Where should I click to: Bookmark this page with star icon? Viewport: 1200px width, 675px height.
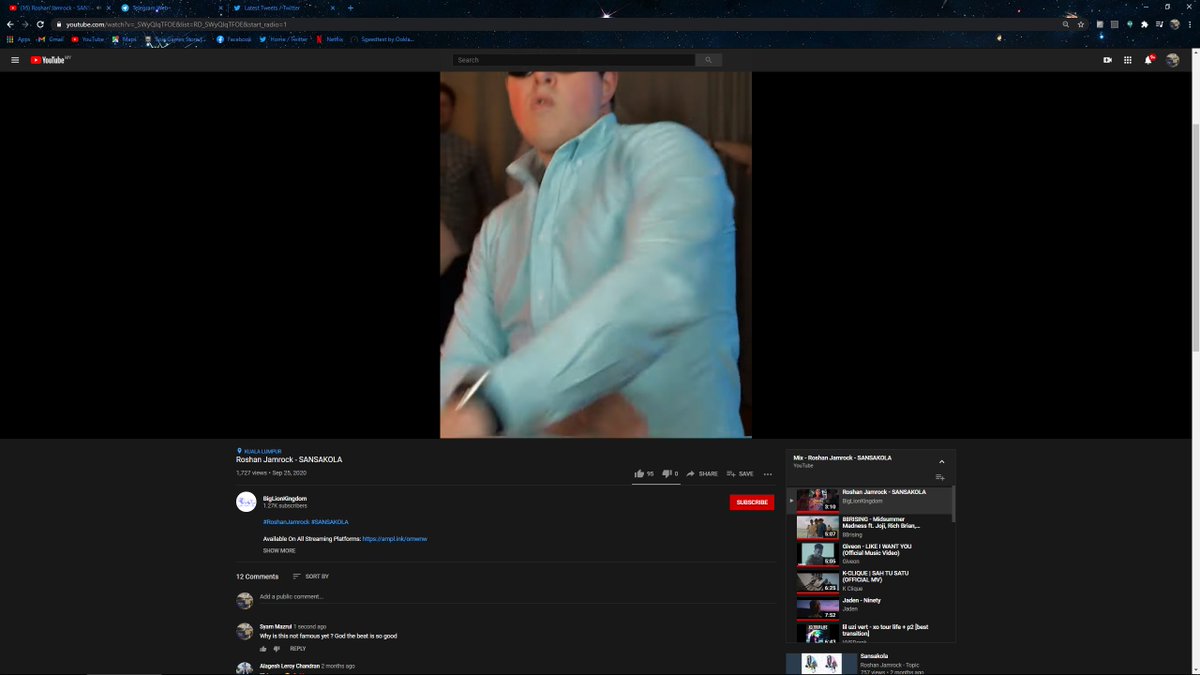pos(1081,24)
